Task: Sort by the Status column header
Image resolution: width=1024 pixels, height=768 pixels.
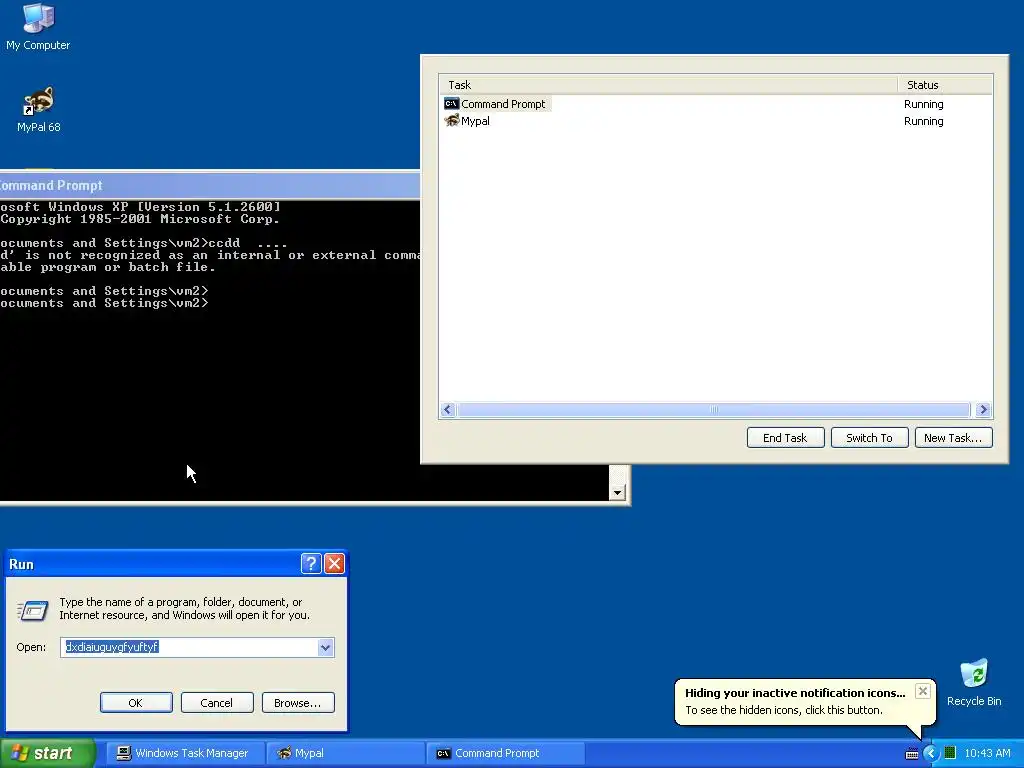Action: click(x=945, y=85)
